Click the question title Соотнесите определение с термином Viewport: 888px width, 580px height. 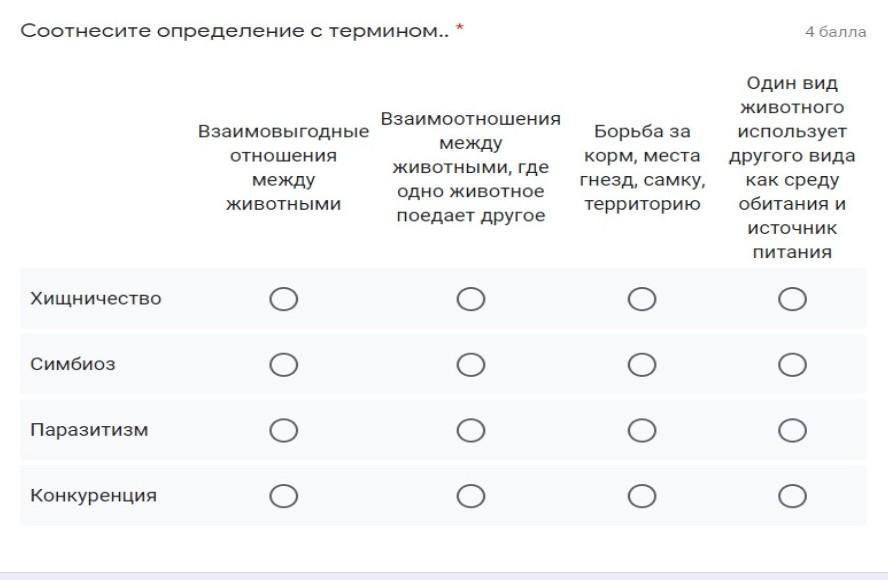point(235,31)
